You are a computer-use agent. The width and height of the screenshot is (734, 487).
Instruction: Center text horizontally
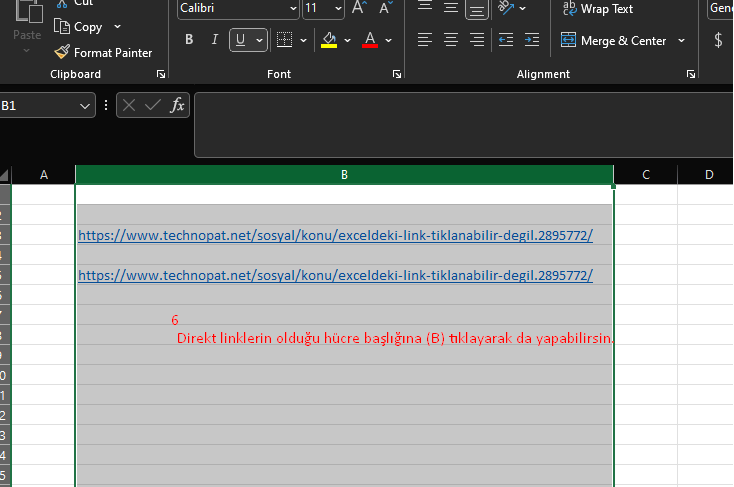pos(451,40)
